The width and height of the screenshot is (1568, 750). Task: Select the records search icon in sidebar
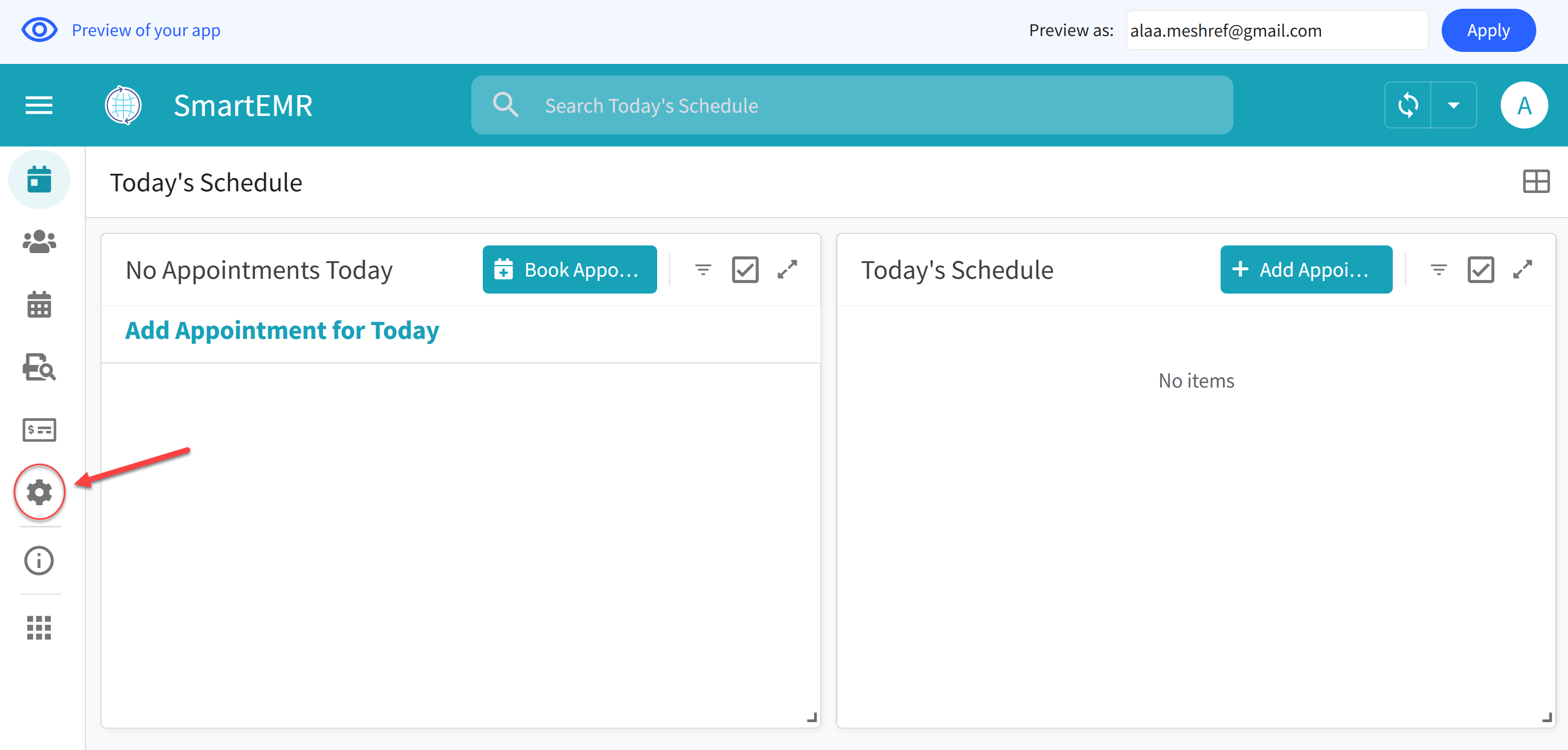[38, 368]
